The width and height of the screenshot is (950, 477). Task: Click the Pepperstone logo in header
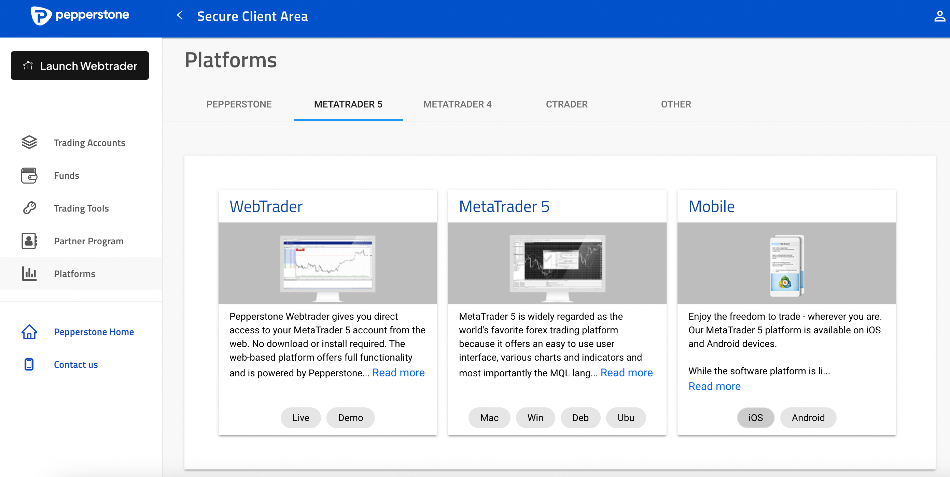coord(80,16)
